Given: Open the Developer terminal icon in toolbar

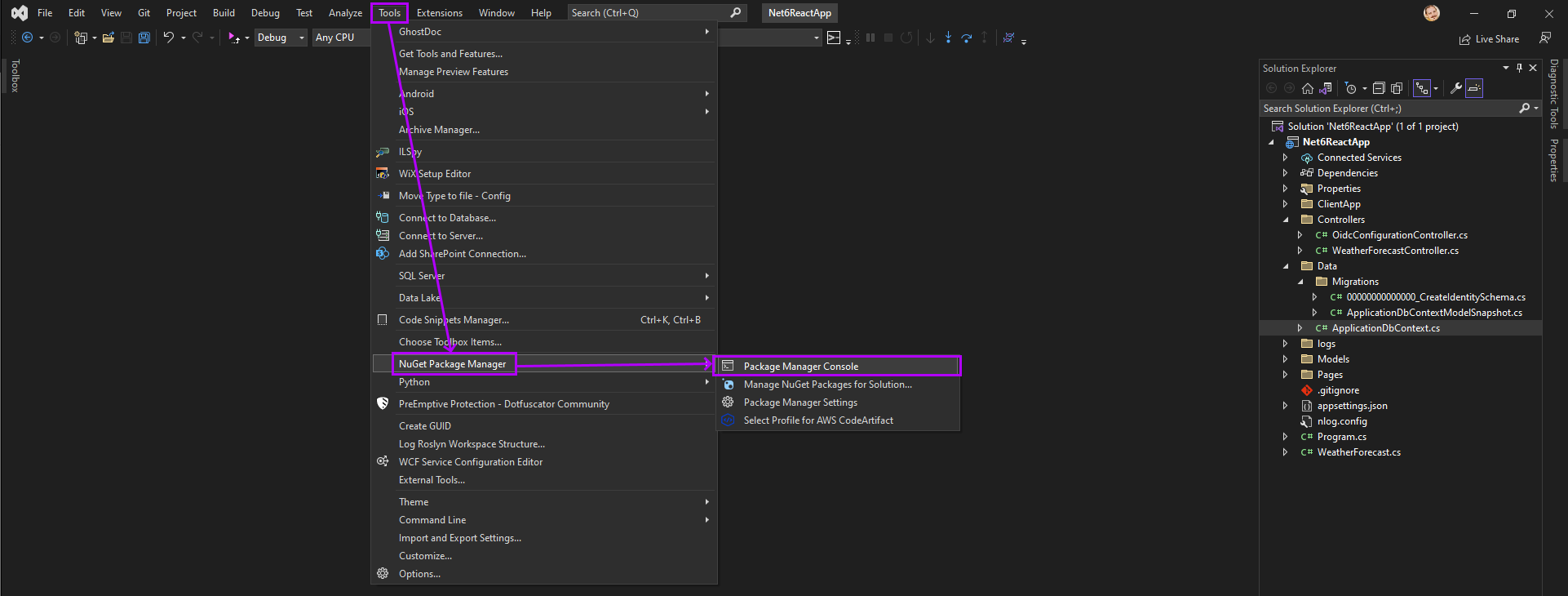Looking at the screenshot, I should [x=834, y=38].
